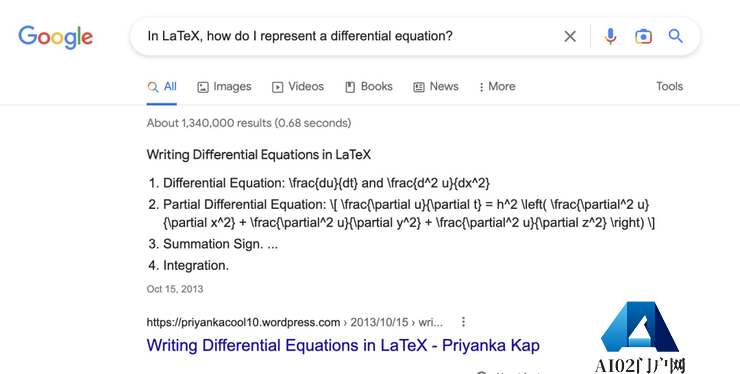Switch to the Books tab

(369, 87)
